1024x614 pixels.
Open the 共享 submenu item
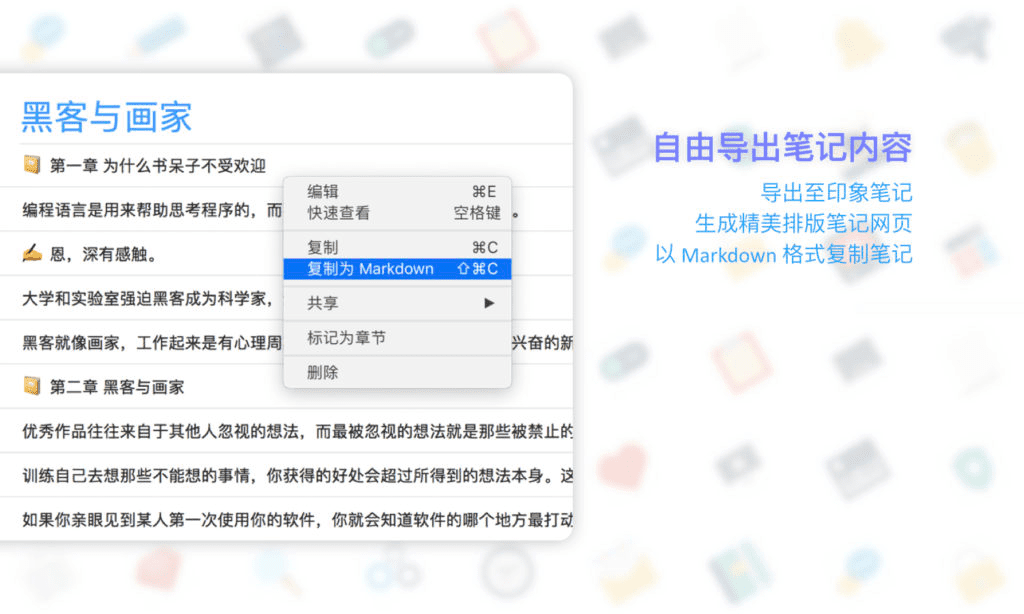tap(323, 303)
